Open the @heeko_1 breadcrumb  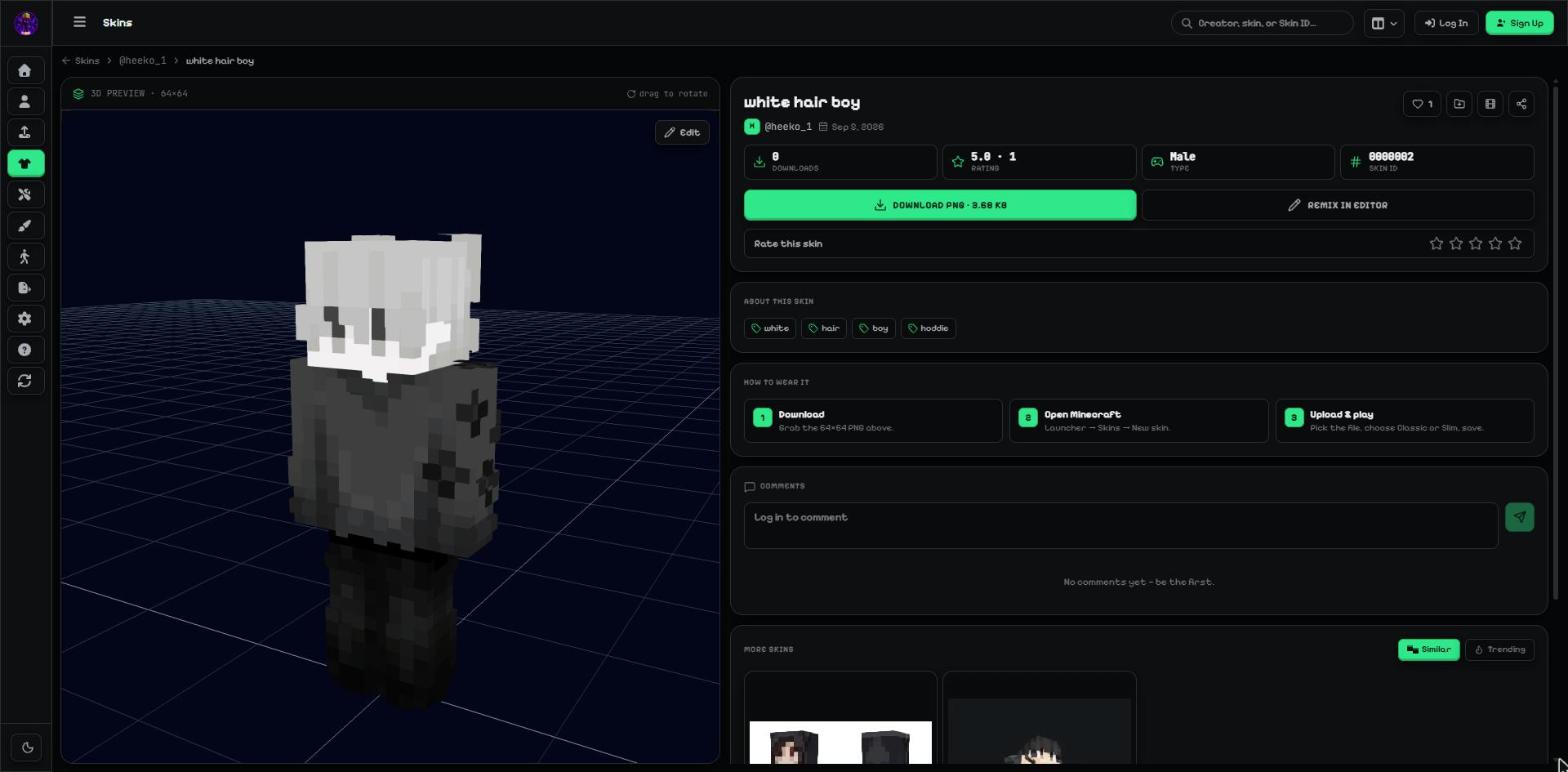[x=142, y=61]
